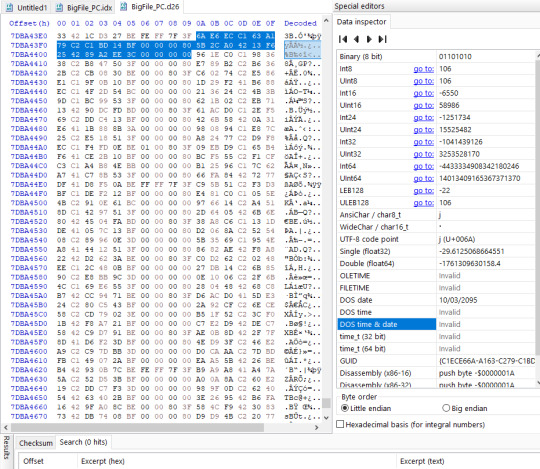Jump to first byte in Data inspector

coord(343,39)
